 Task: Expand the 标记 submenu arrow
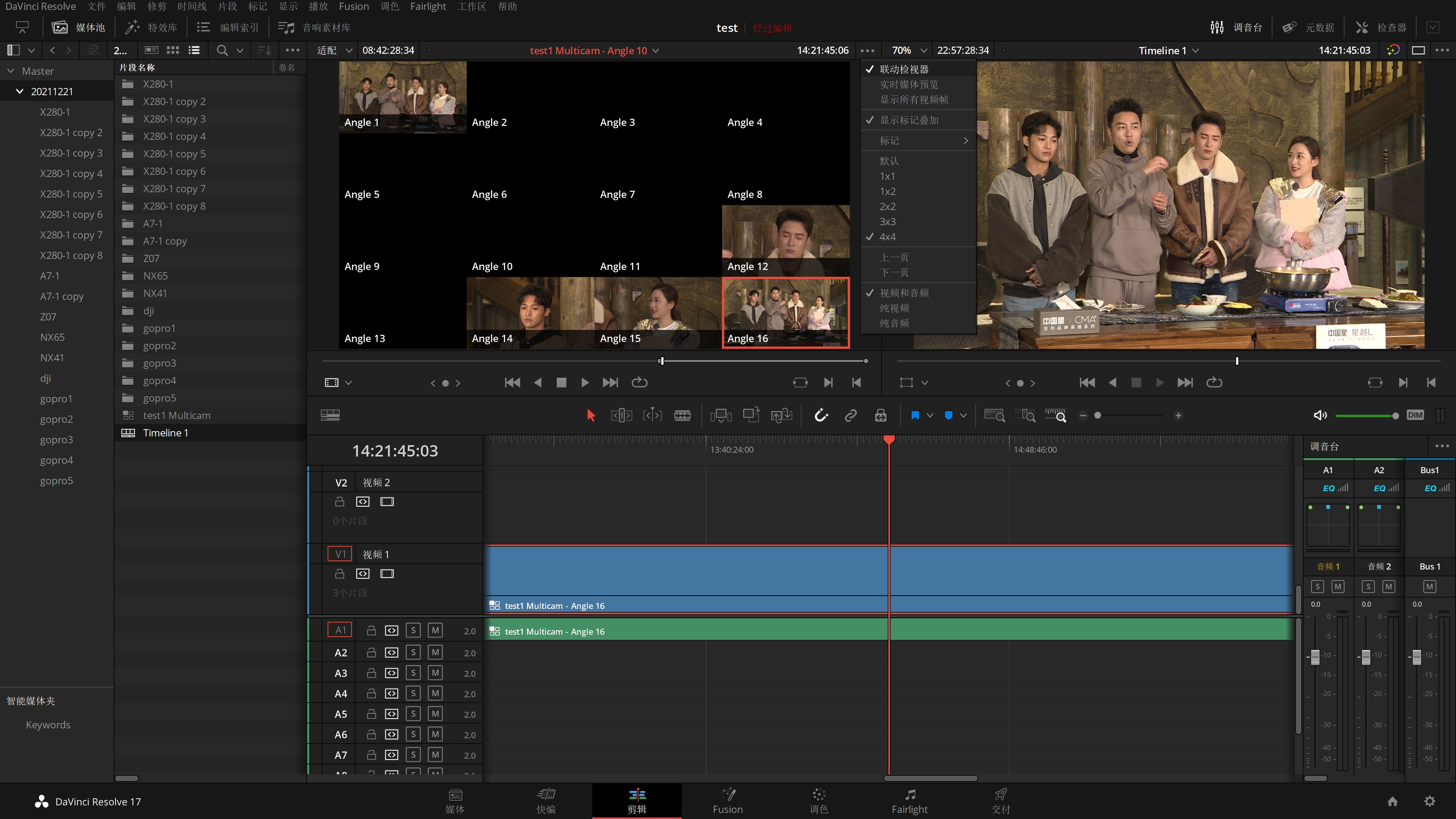click(x=965, y=141)
